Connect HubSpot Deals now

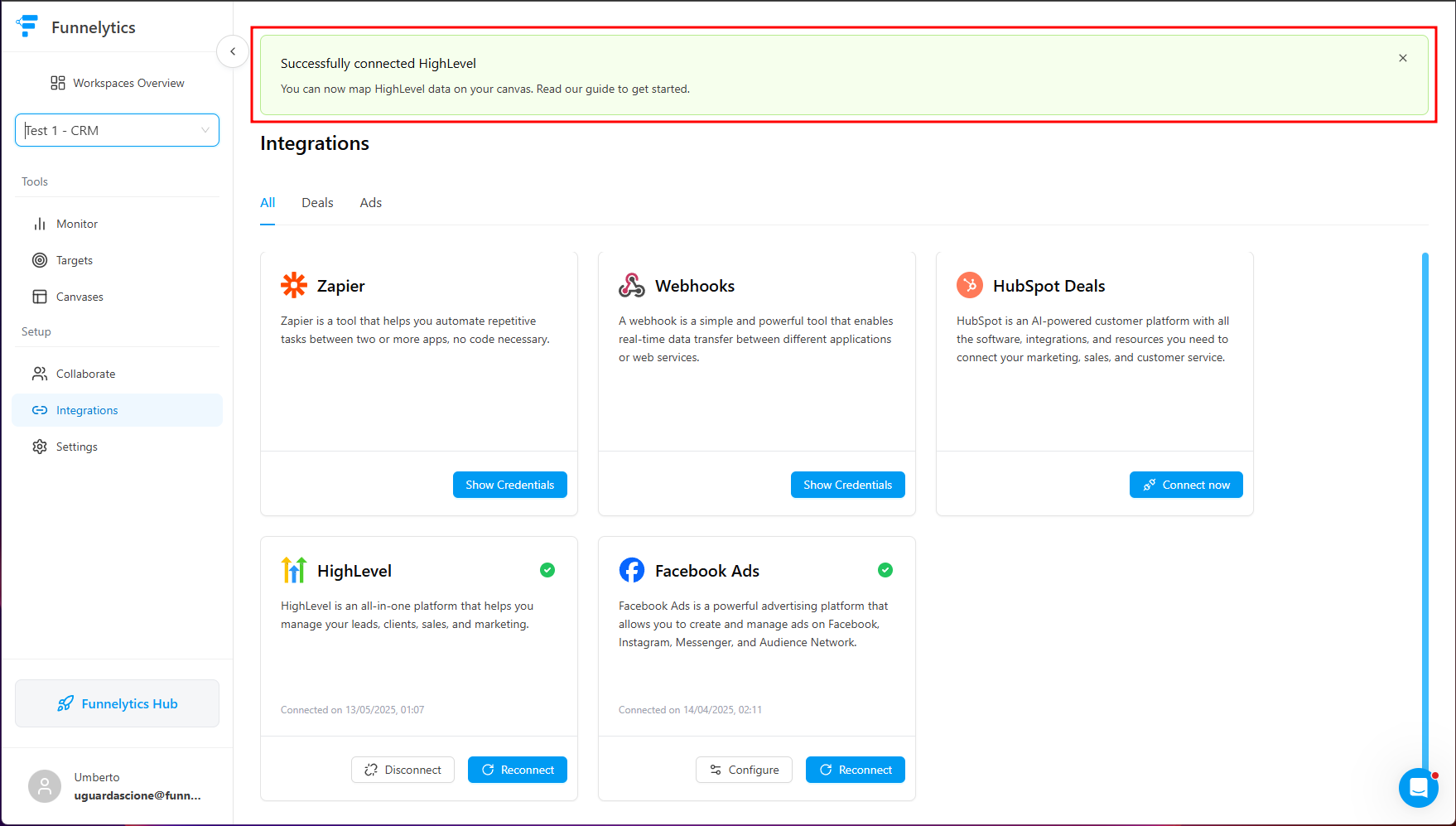pos(1186,485)
